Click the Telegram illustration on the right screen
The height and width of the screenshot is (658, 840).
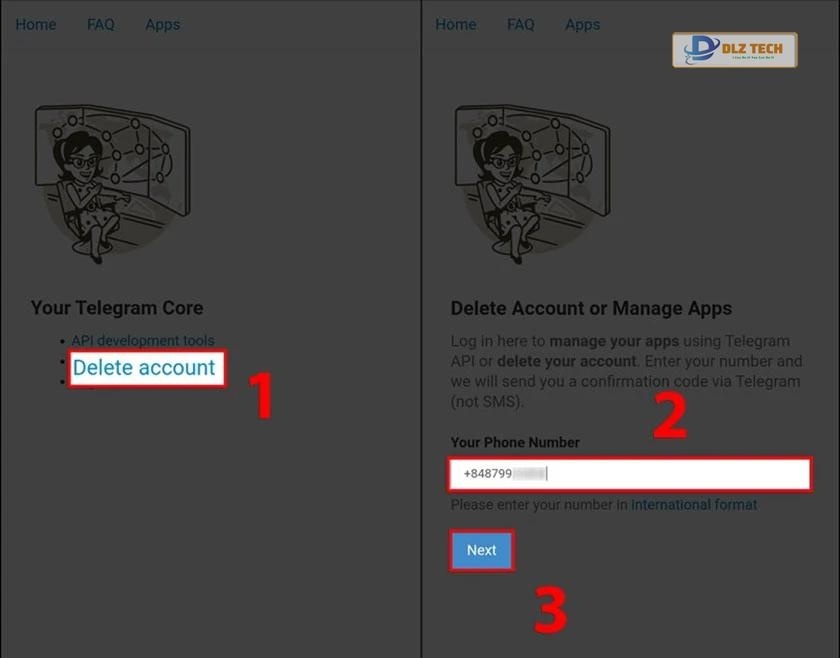532,184
